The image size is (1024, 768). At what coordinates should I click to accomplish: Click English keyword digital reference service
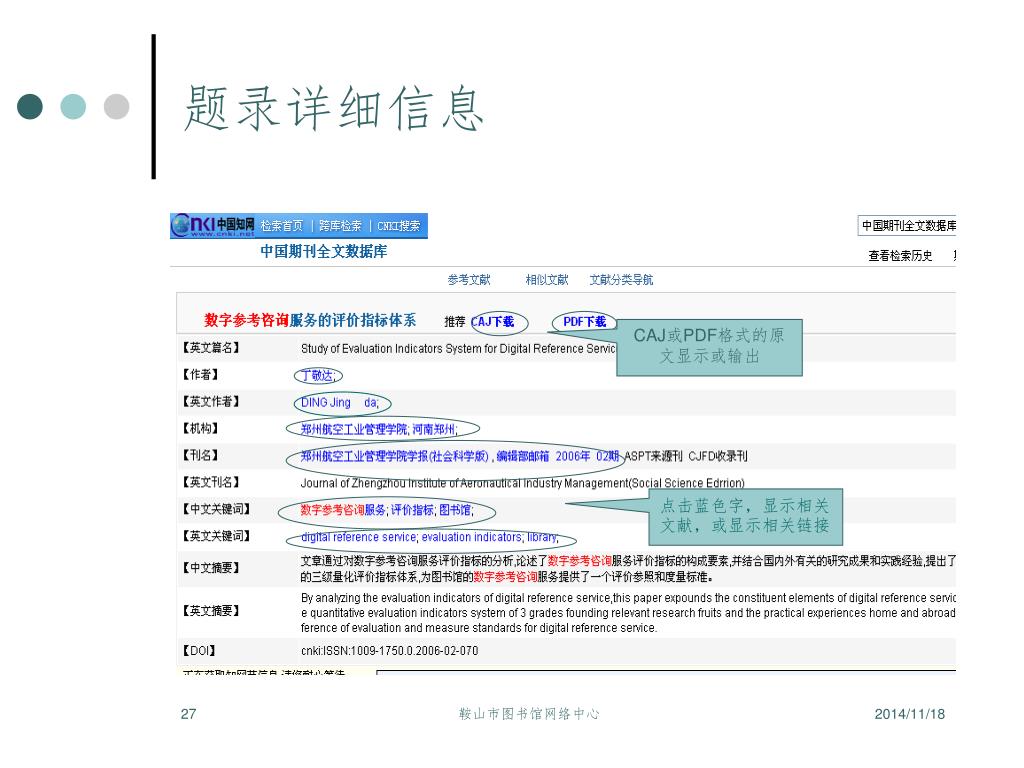[359, 537]
